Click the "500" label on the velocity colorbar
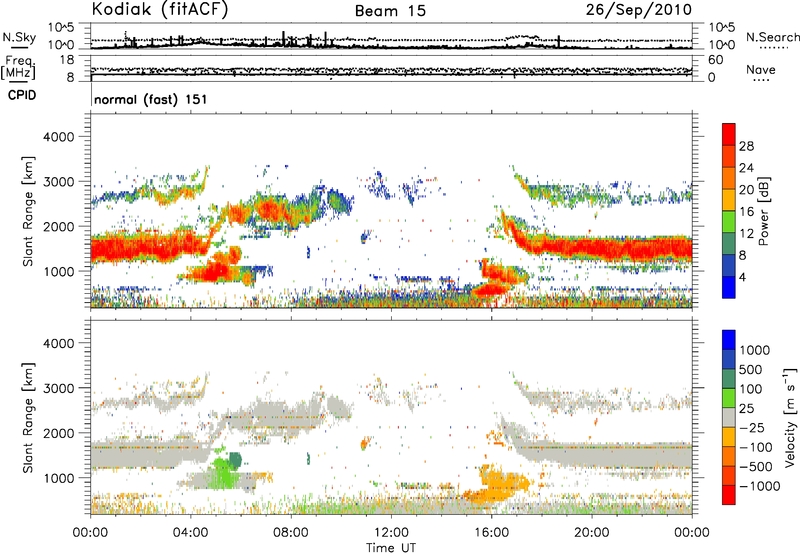The width and height of the screenshot is (800, 554). click(753, 370)
